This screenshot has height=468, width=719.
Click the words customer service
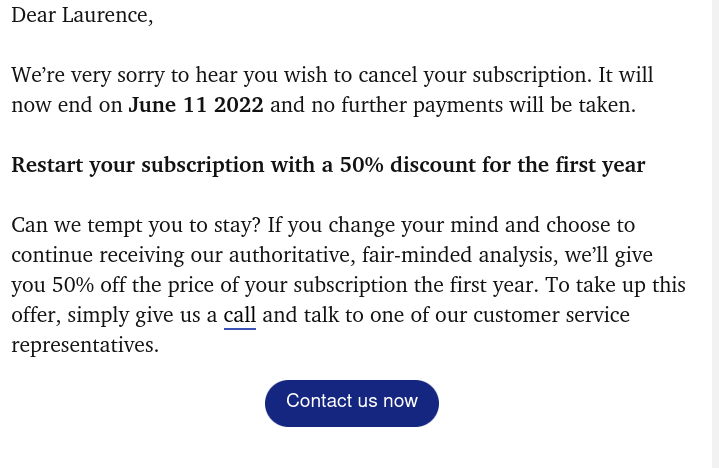pyautogui.click(x=552, y=315)
